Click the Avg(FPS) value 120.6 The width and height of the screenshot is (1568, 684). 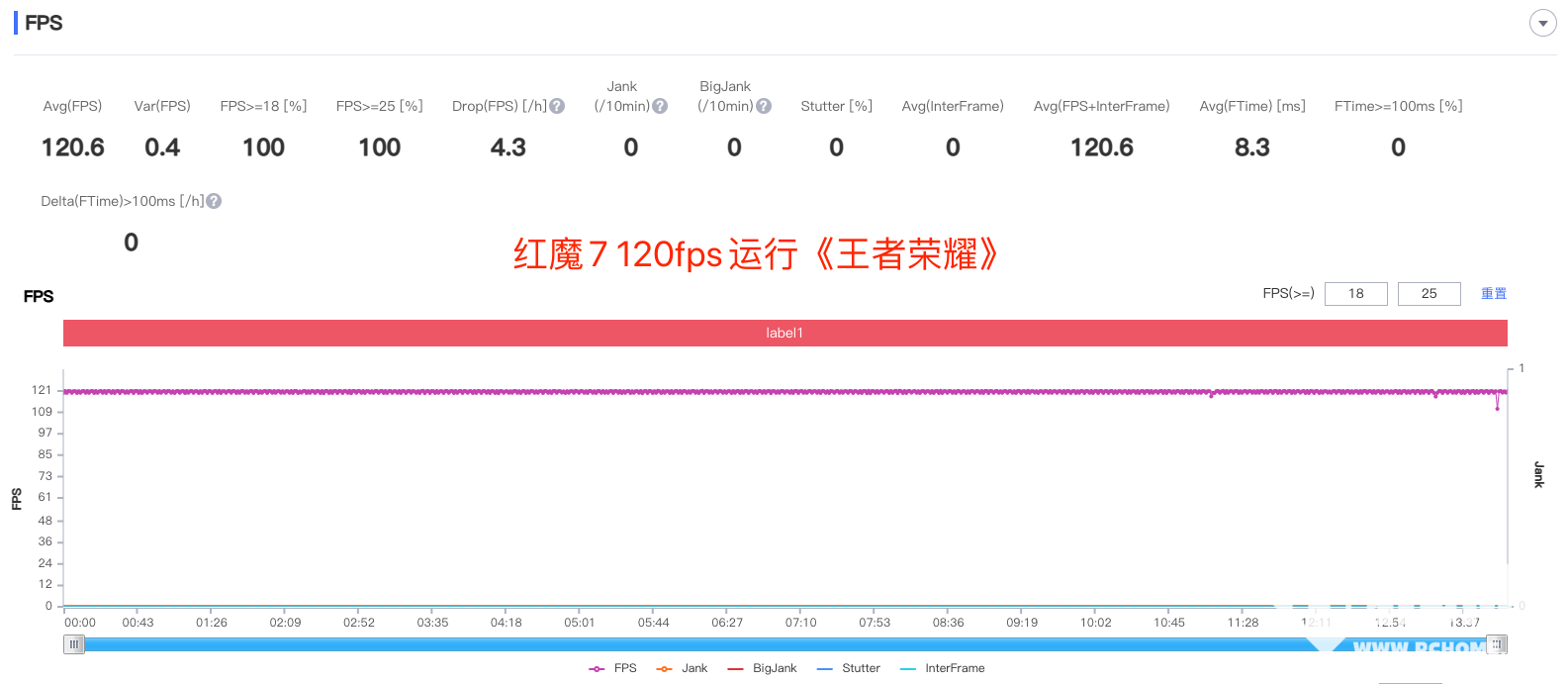pos(73,147)
